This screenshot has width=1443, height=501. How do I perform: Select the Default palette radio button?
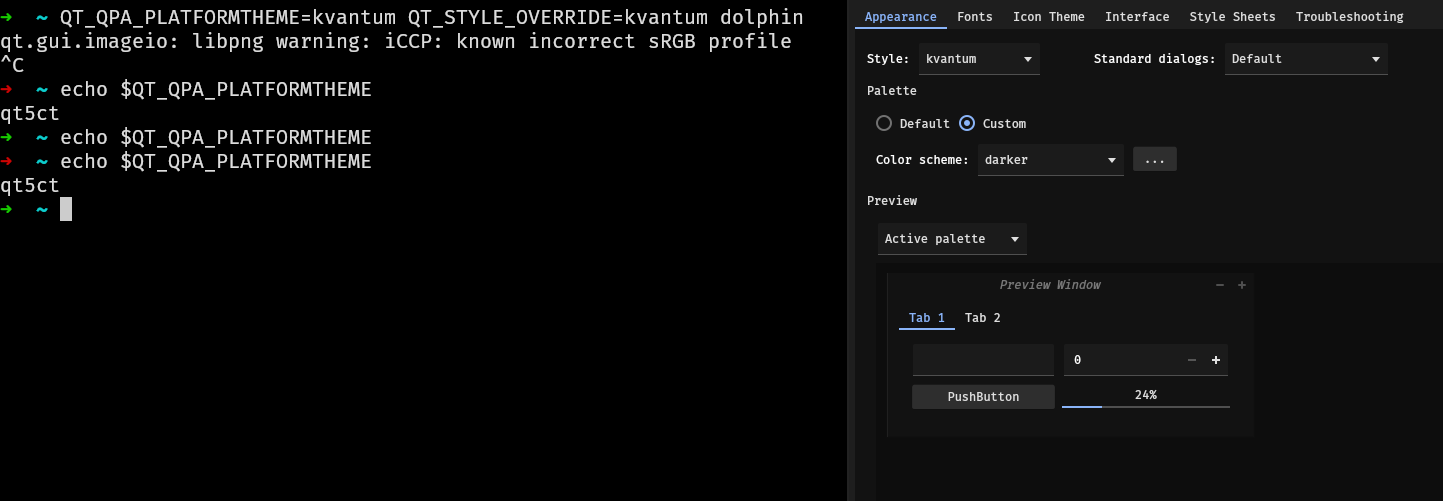(884, 124)
